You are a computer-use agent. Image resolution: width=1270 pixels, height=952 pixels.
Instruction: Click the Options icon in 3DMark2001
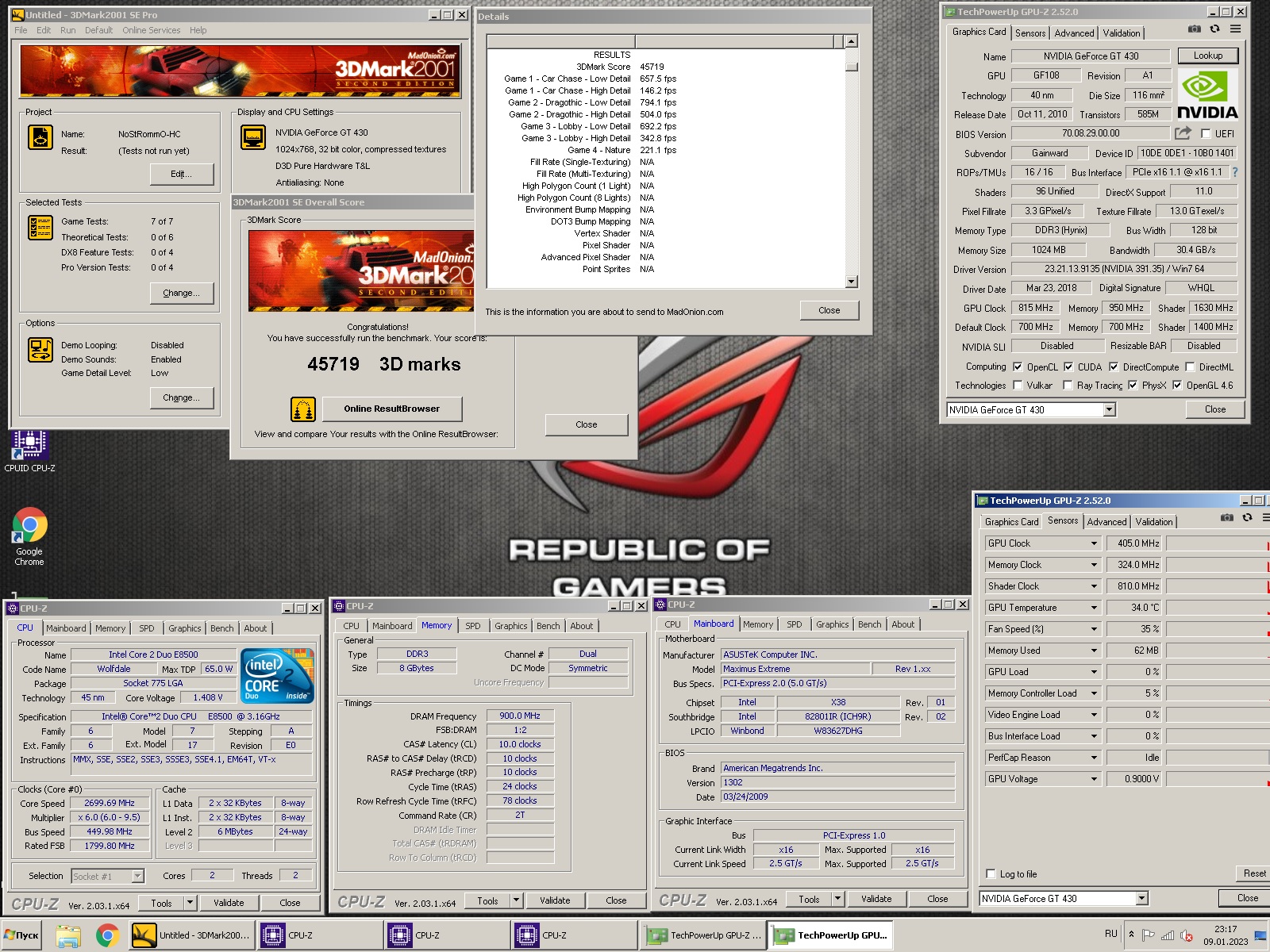point(40,350)
